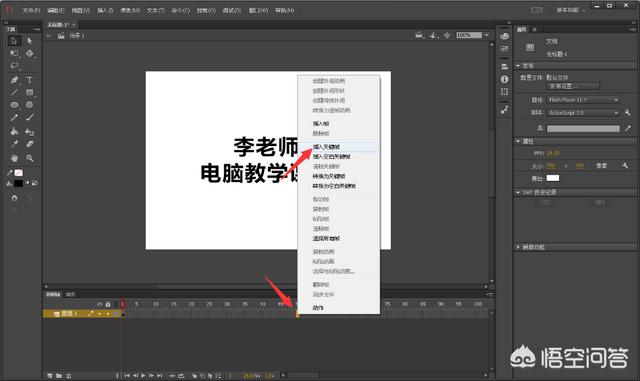This screenshot has height=381, width=640.
Task: Select the Eraser tool
Action: (29, 144)
